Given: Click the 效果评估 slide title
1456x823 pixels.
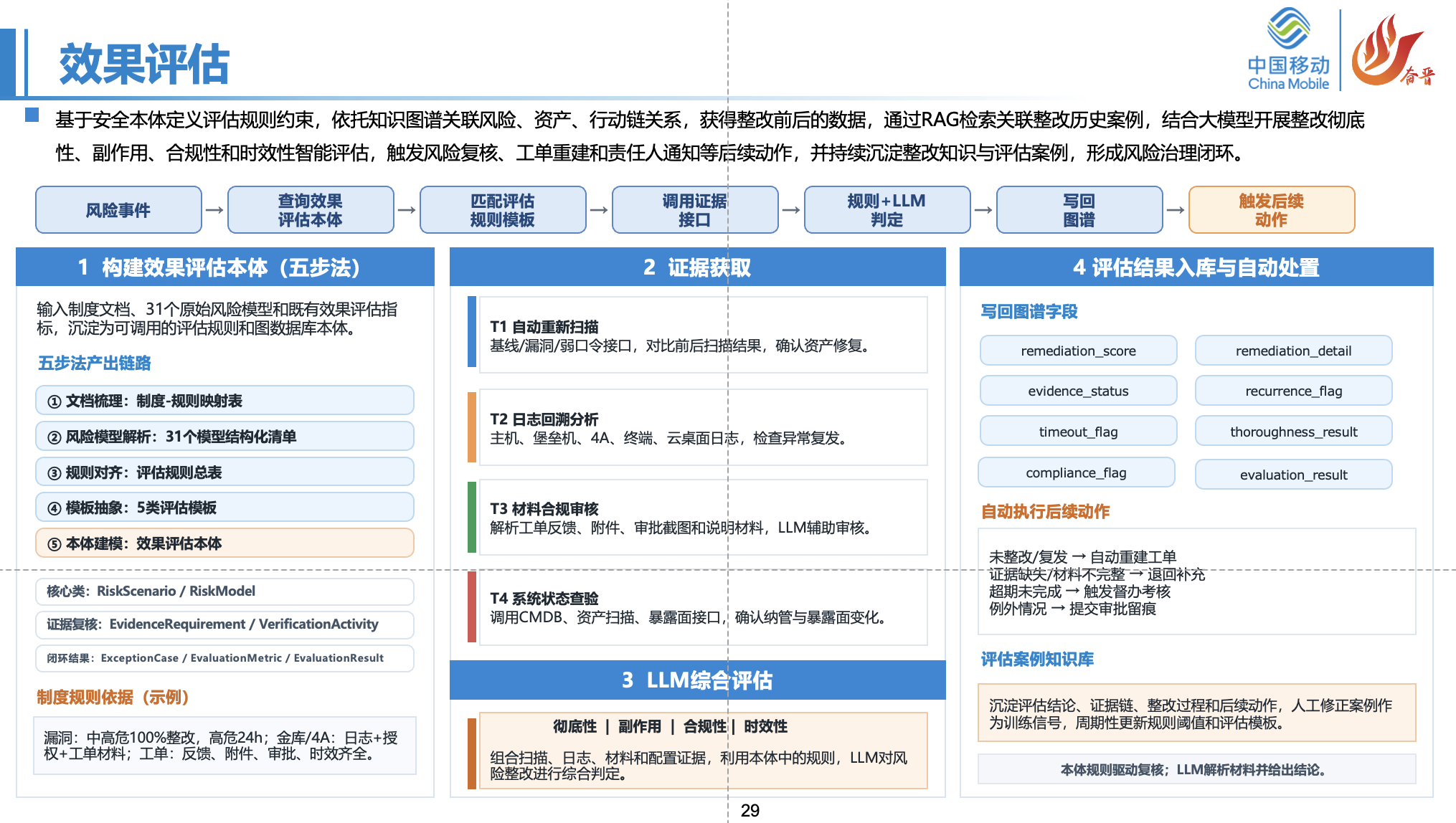Looking at the screenshot, I should coord(144,64).
